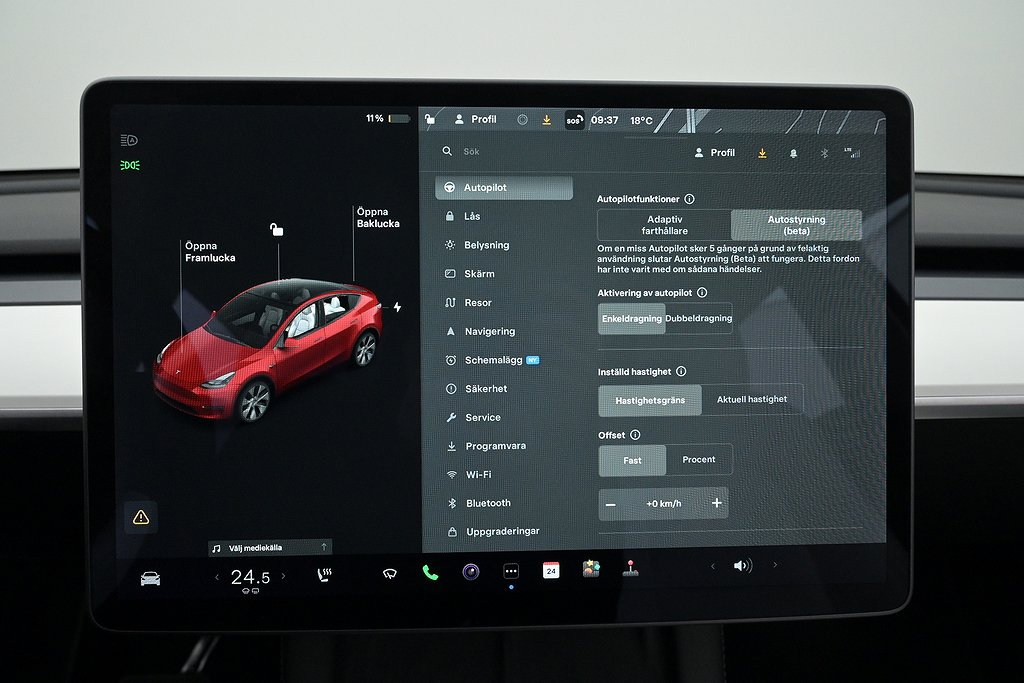Tap the green parking lights indicator
The height and width of the screenshot is (683, 1024).
(x=130, y=165)
